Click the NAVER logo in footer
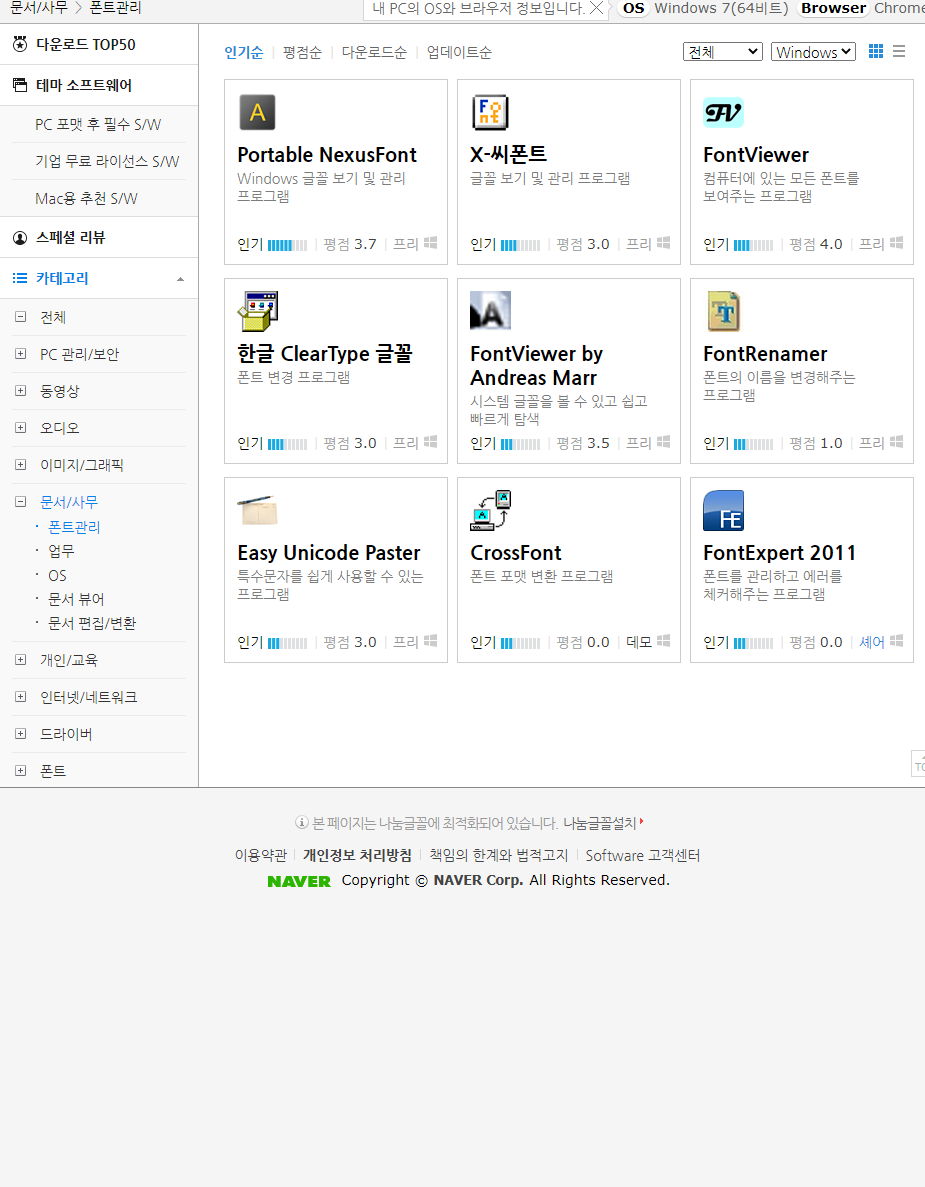Screen dimensions: 925x1187 [x=299, y=881]
